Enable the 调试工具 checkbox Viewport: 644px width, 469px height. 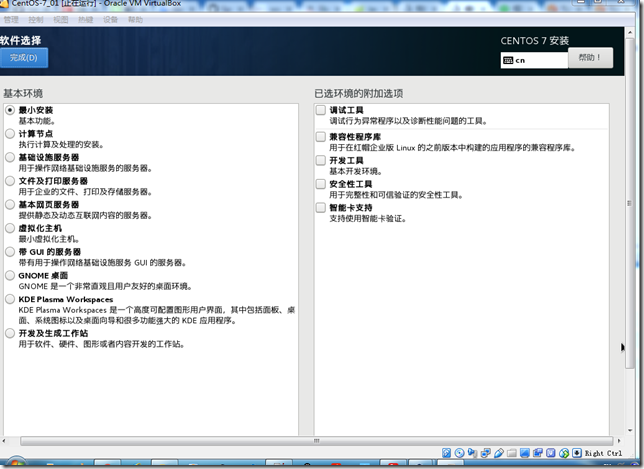(x=321, y=110)
